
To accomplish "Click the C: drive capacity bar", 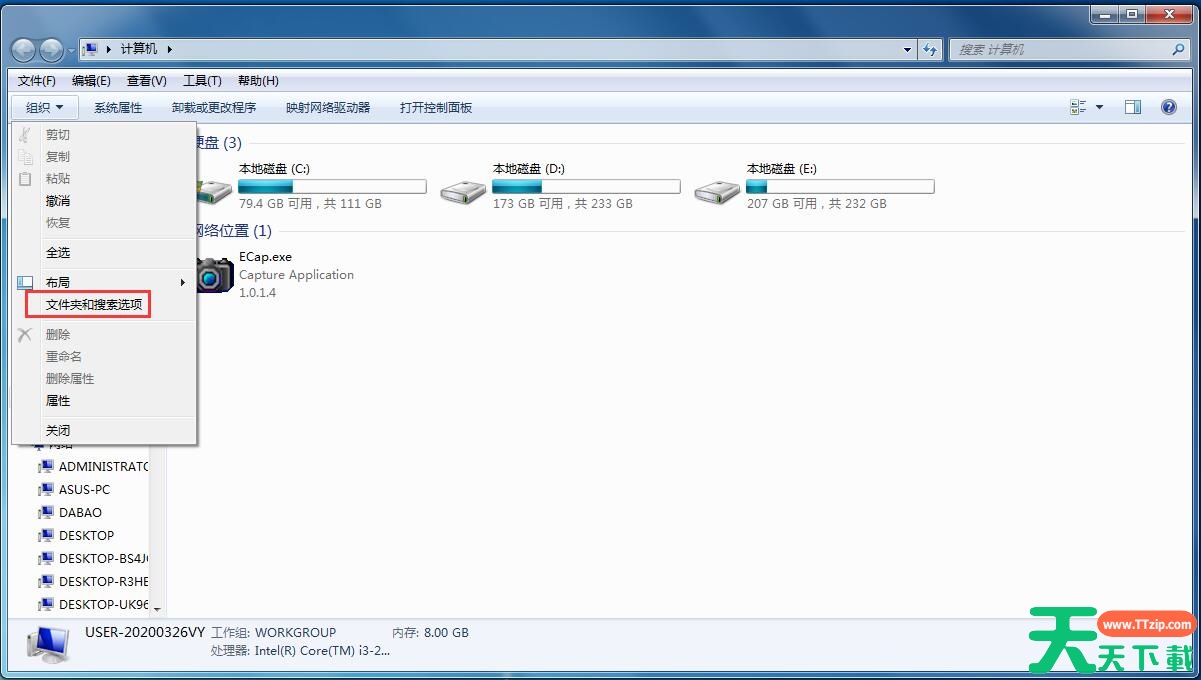I will pos(332,187).
